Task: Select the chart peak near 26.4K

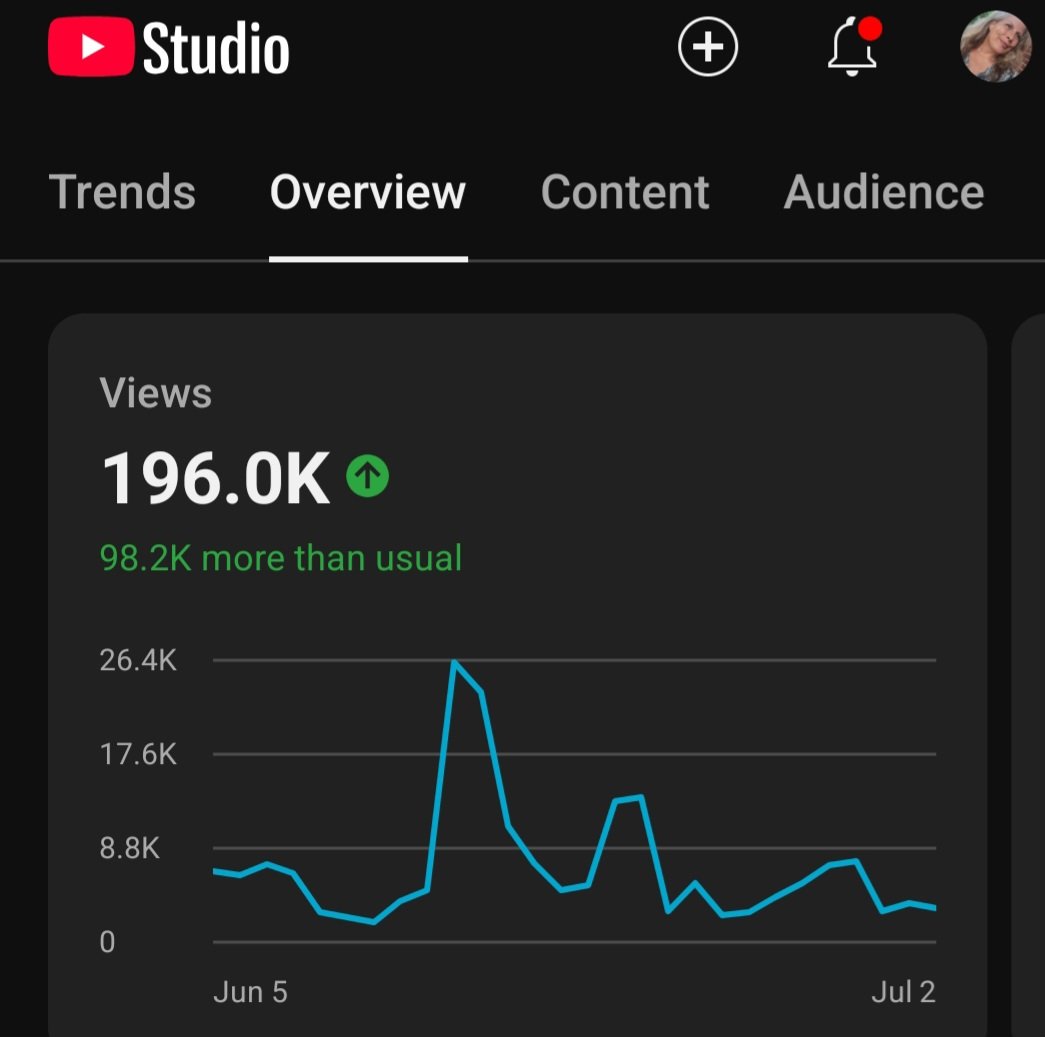Action: click(456, 662)
